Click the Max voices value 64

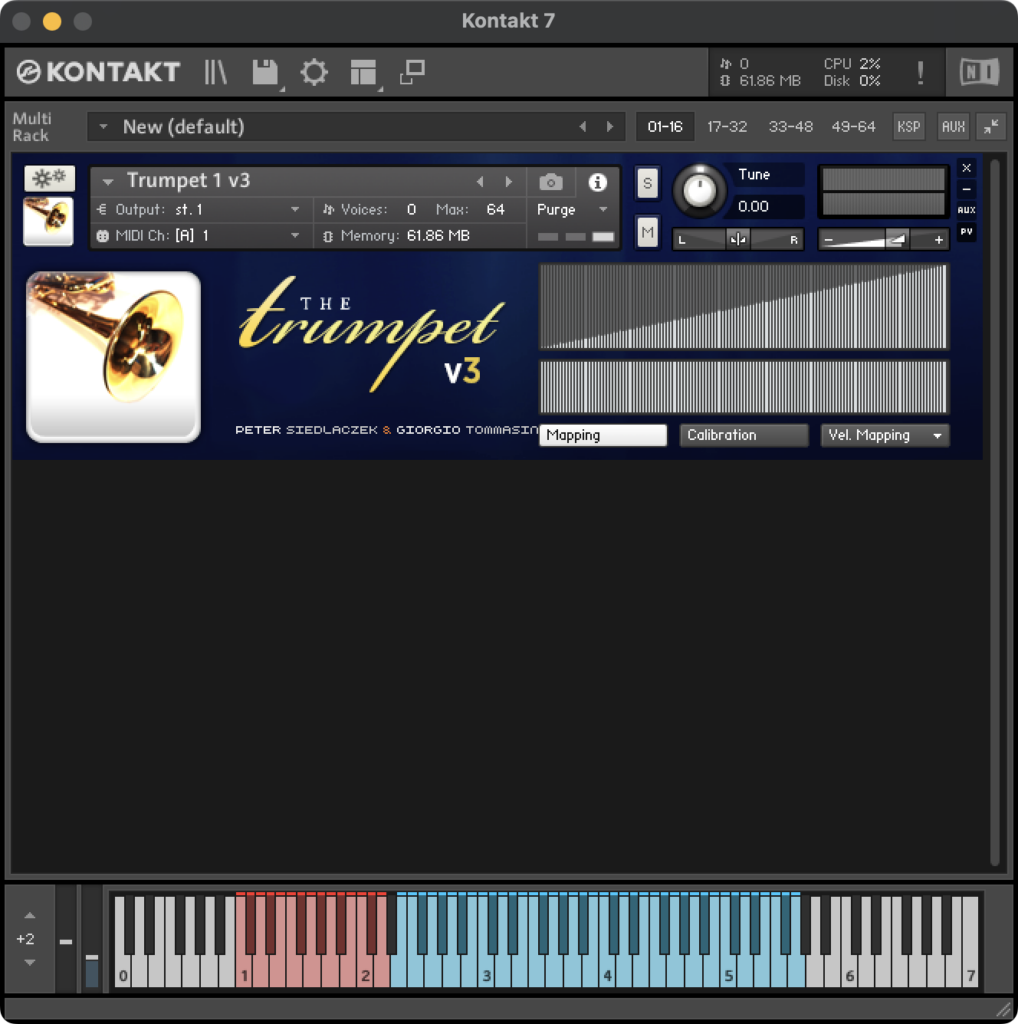(495, 210)
